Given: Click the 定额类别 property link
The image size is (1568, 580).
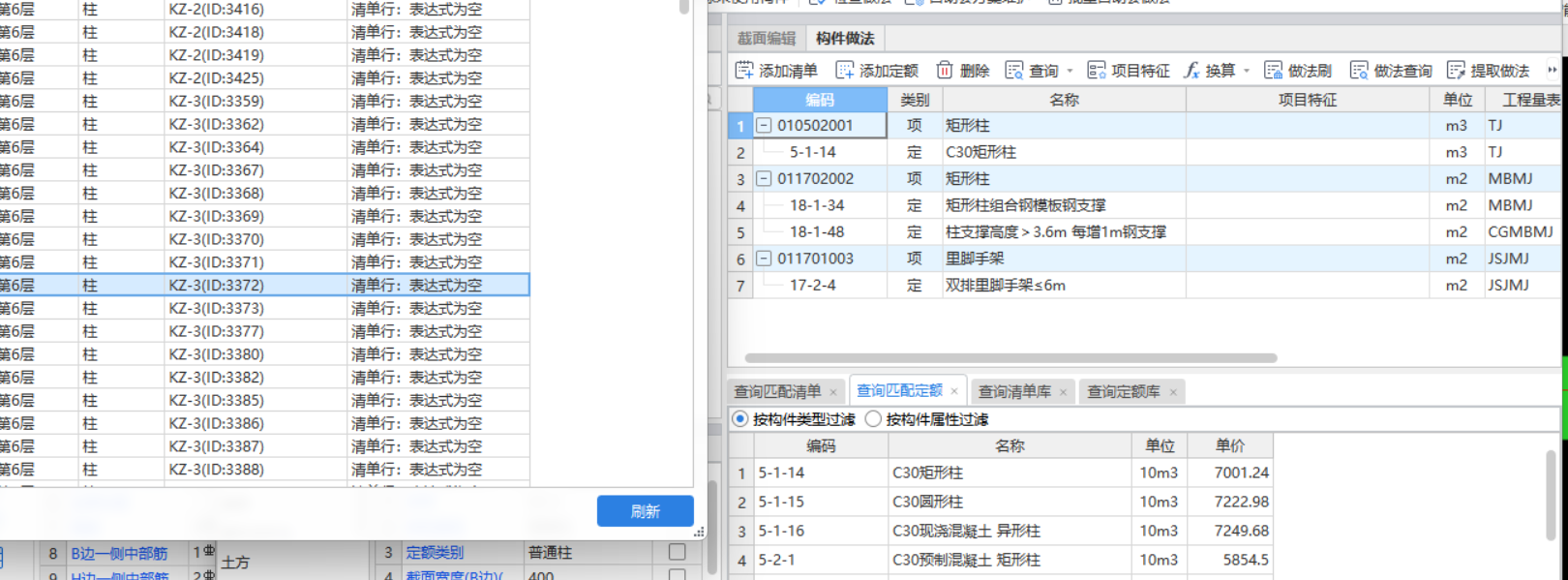Looking at the screenshot, I should (435, 553).
